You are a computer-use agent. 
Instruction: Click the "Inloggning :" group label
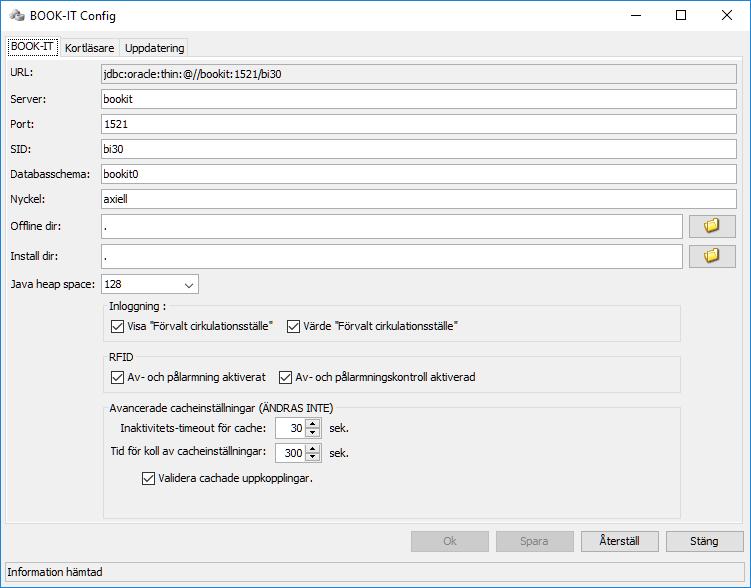tap(137, 306)
